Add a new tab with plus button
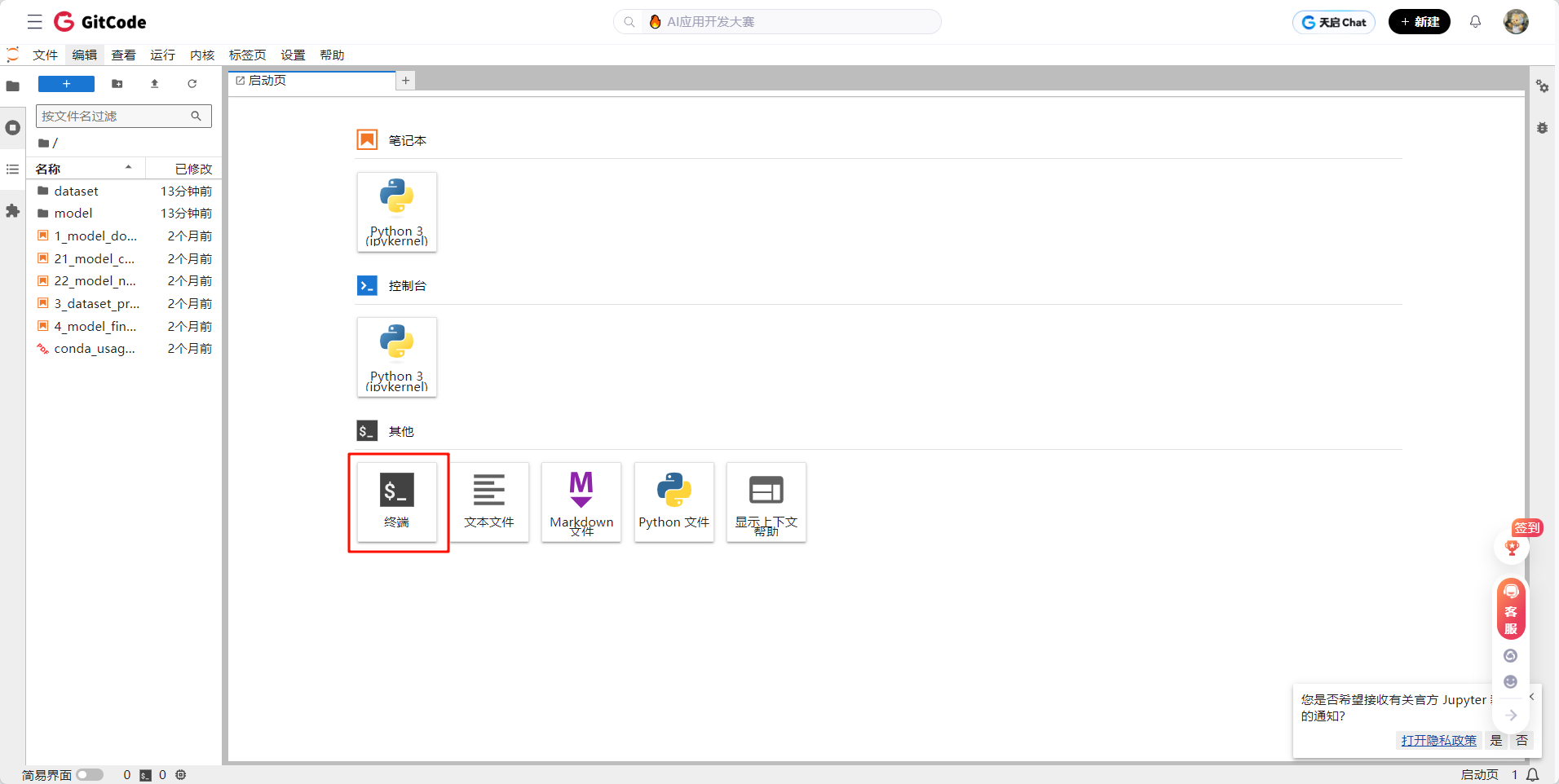Image resolution: width=1559 pixels, height=784 pixels. (405, 81)
